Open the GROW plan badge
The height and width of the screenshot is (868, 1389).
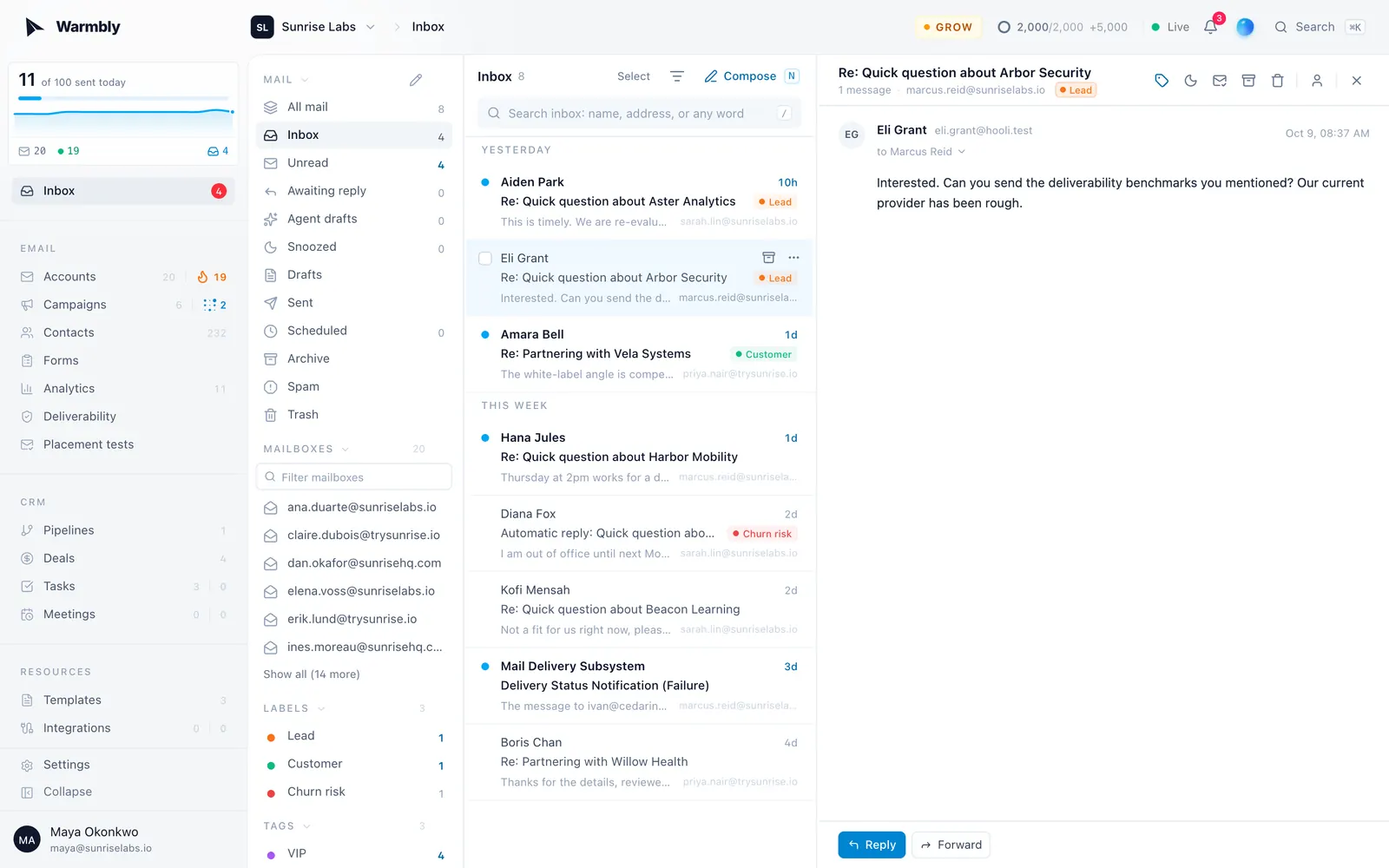coord(948,27)
